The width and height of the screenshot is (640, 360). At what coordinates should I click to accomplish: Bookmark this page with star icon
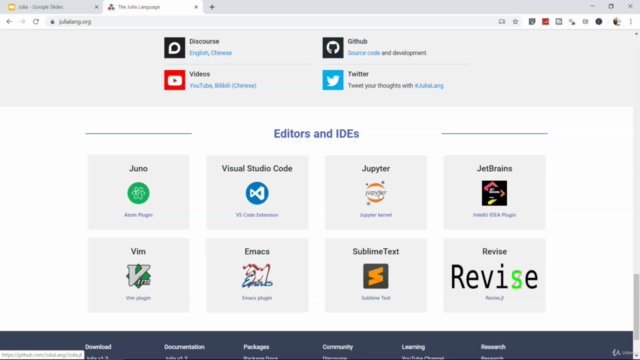[x=515, y=22]
